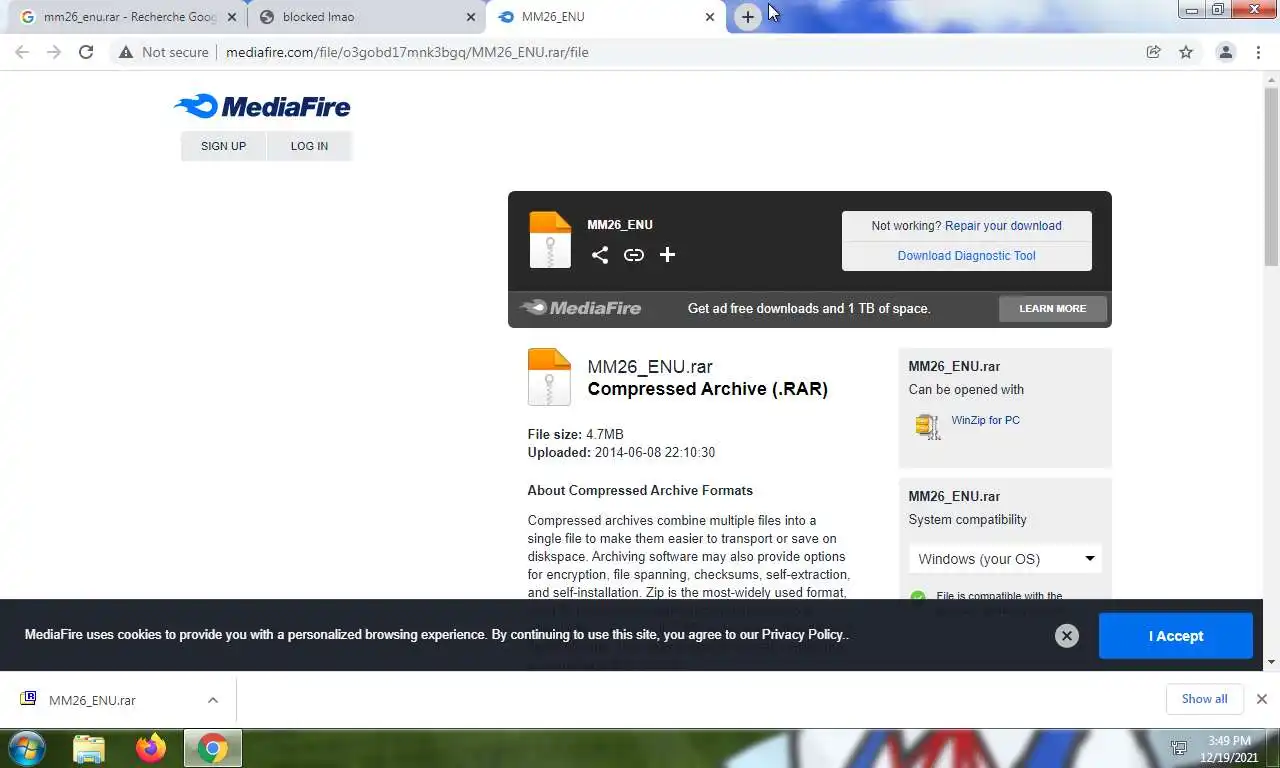
Task: Click the Chrome taskbar icon
Action: click(x=212, y=748)
